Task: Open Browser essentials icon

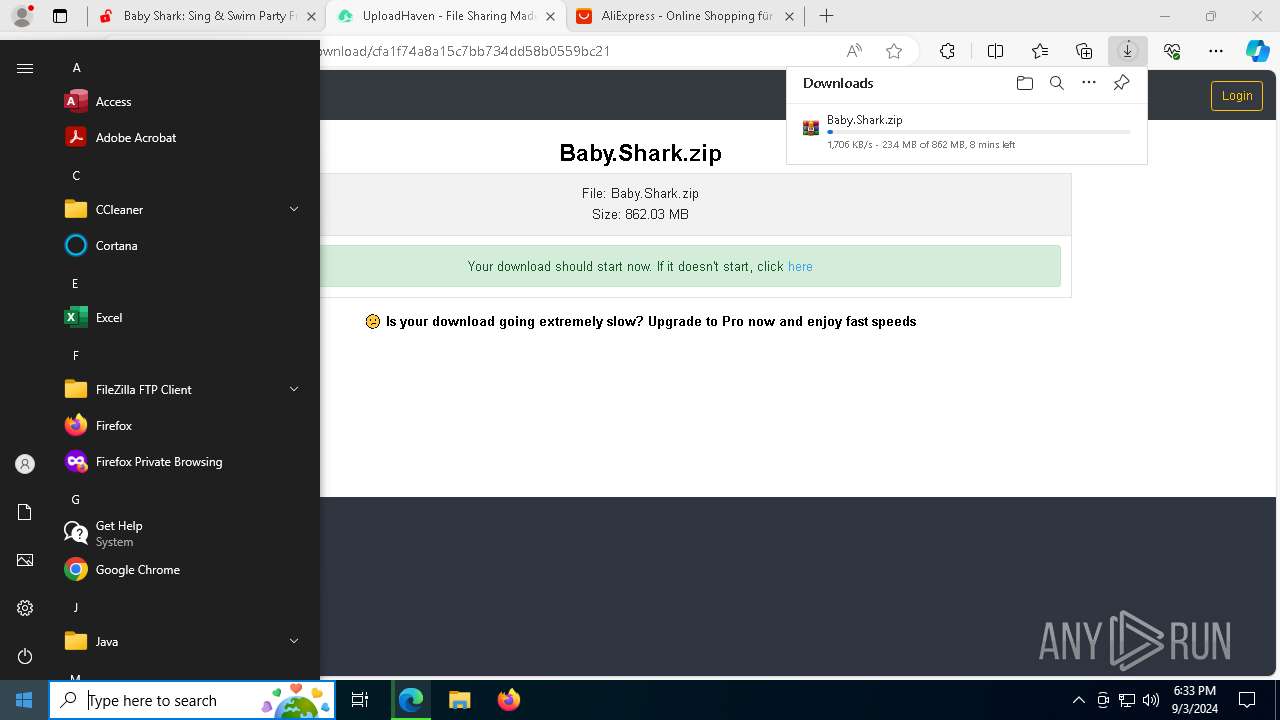Action: click(1172, 51)
